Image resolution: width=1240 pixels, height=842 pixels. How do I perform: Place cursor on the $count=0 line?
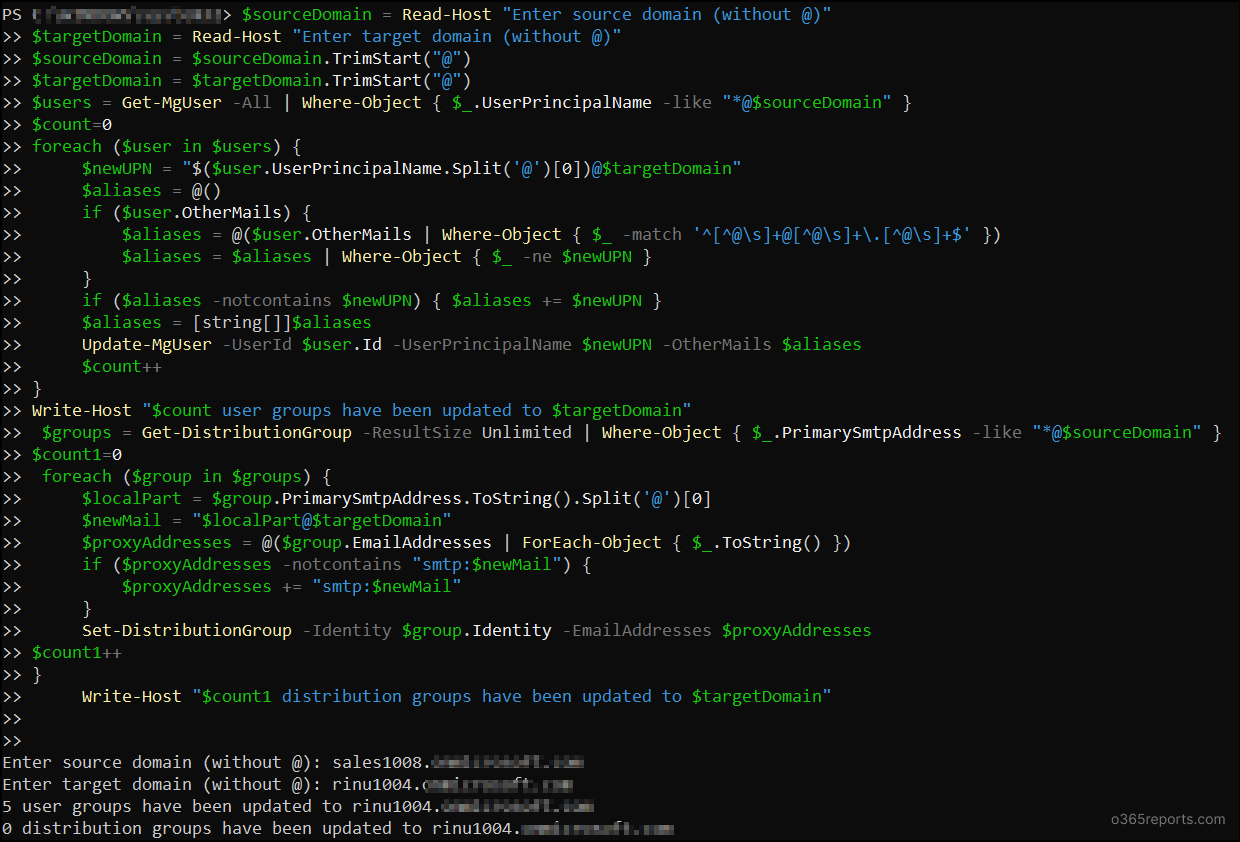tap(71, 124)
